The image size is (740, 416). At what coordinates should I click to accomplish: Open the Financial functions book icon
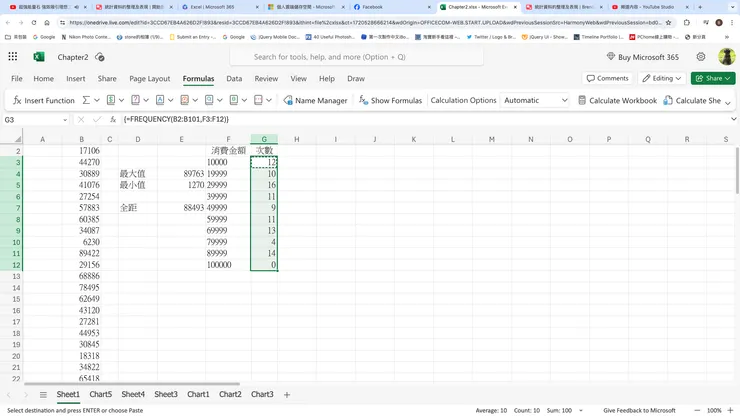[111, 100]
